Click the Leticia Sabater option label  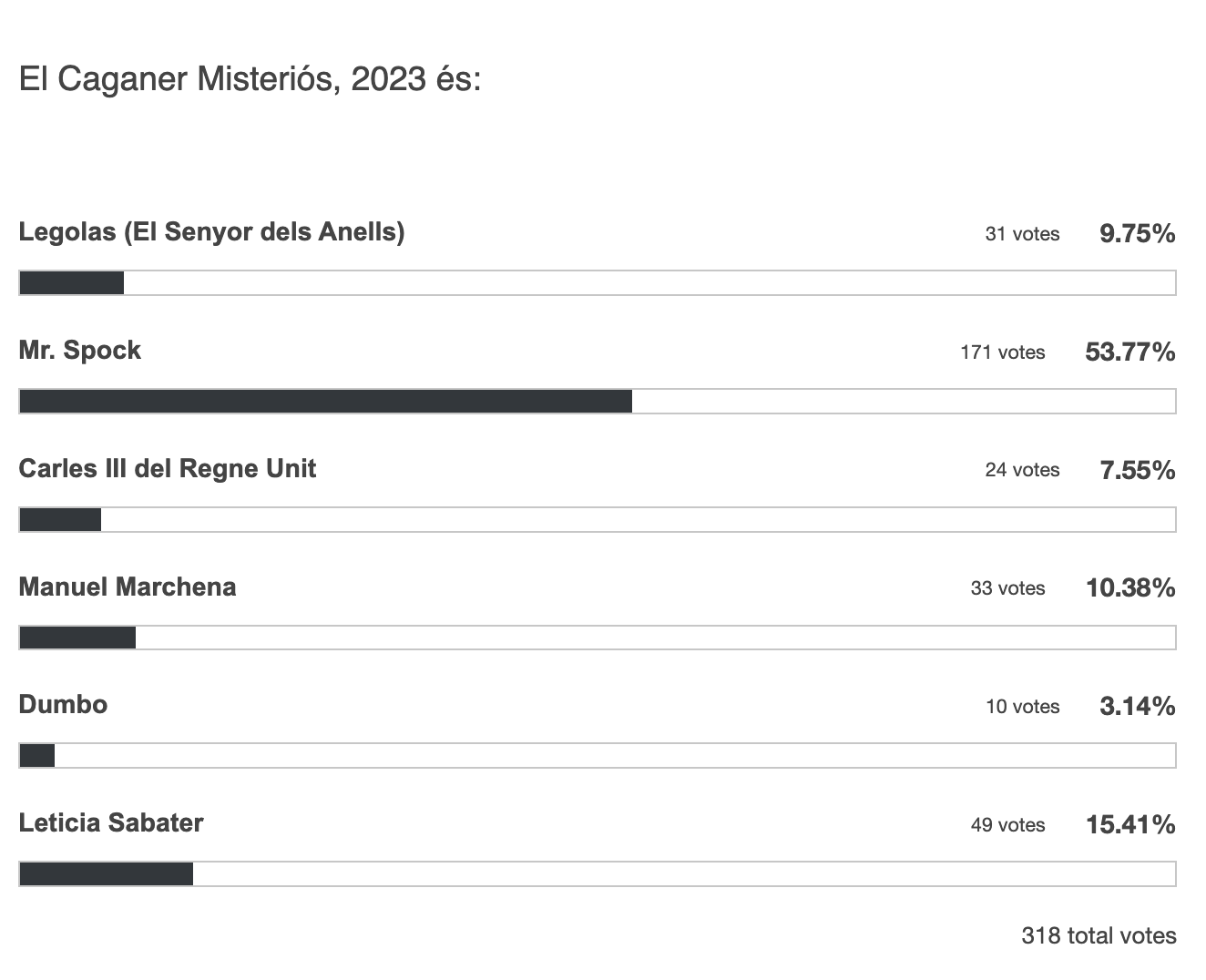[111, 823]
